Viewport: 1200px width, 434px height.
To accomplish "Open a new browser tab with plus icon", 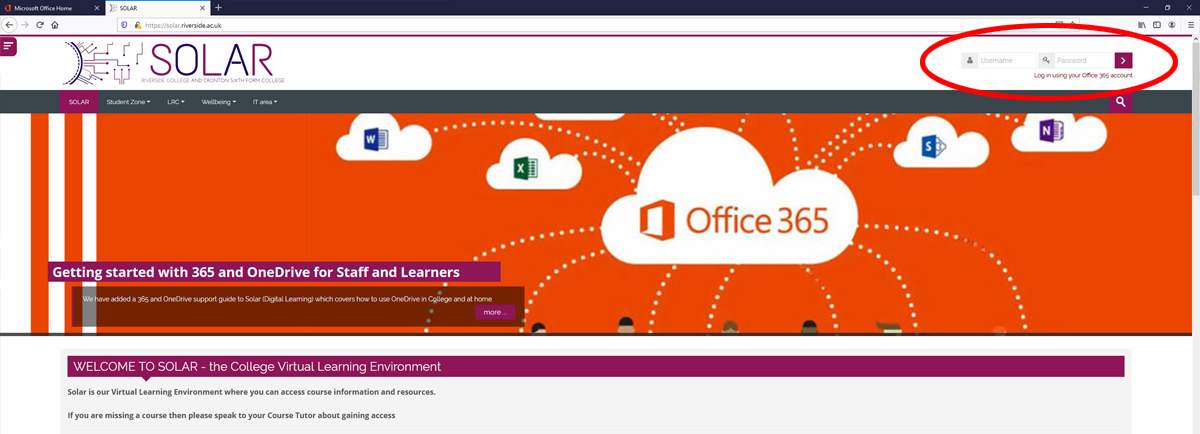I will [218, 8].
